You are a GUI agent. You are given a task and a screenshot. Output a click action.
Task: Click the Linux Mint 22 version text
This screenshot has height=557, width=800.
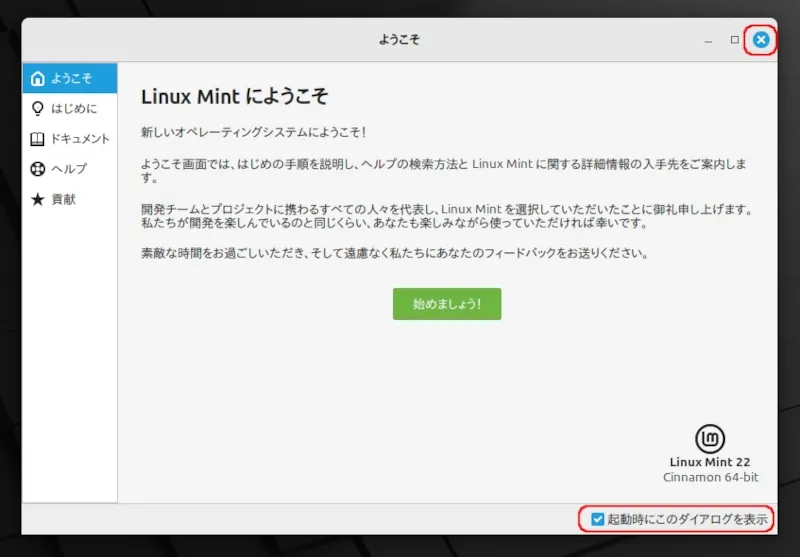point(709,462)
